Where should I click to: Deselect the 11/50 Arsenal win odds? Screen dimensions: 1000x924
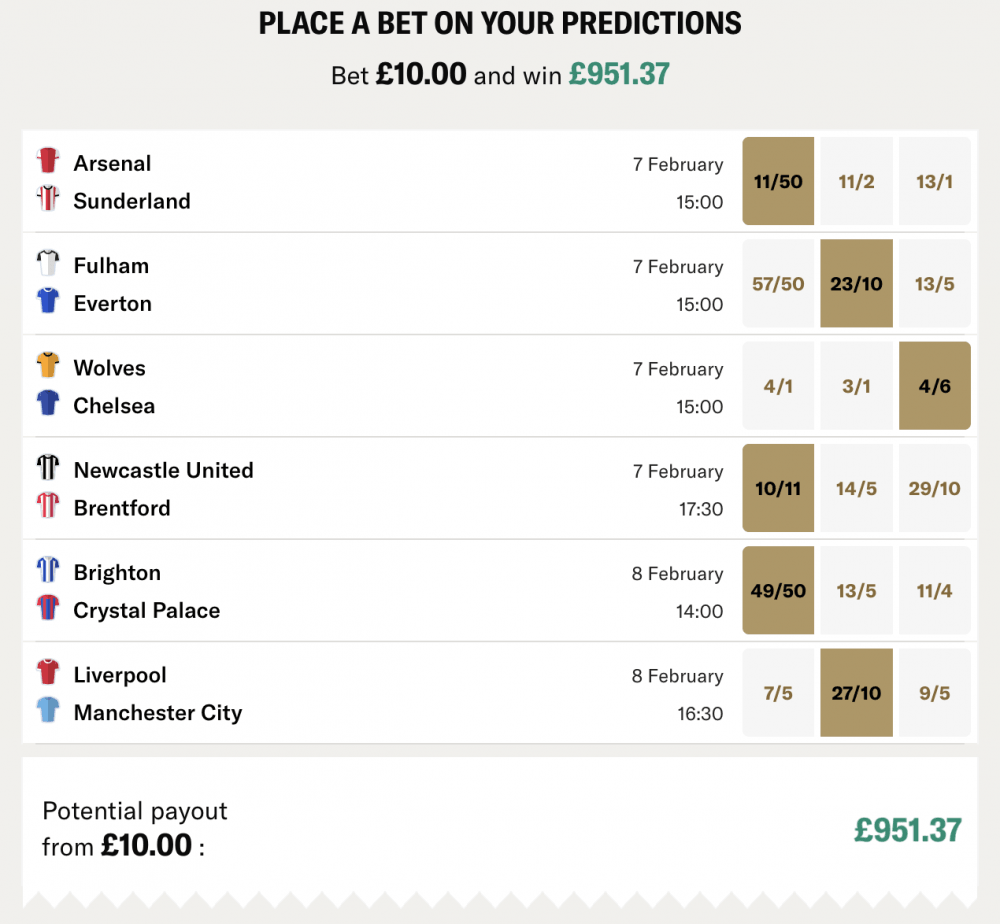(x=778, y=182)
